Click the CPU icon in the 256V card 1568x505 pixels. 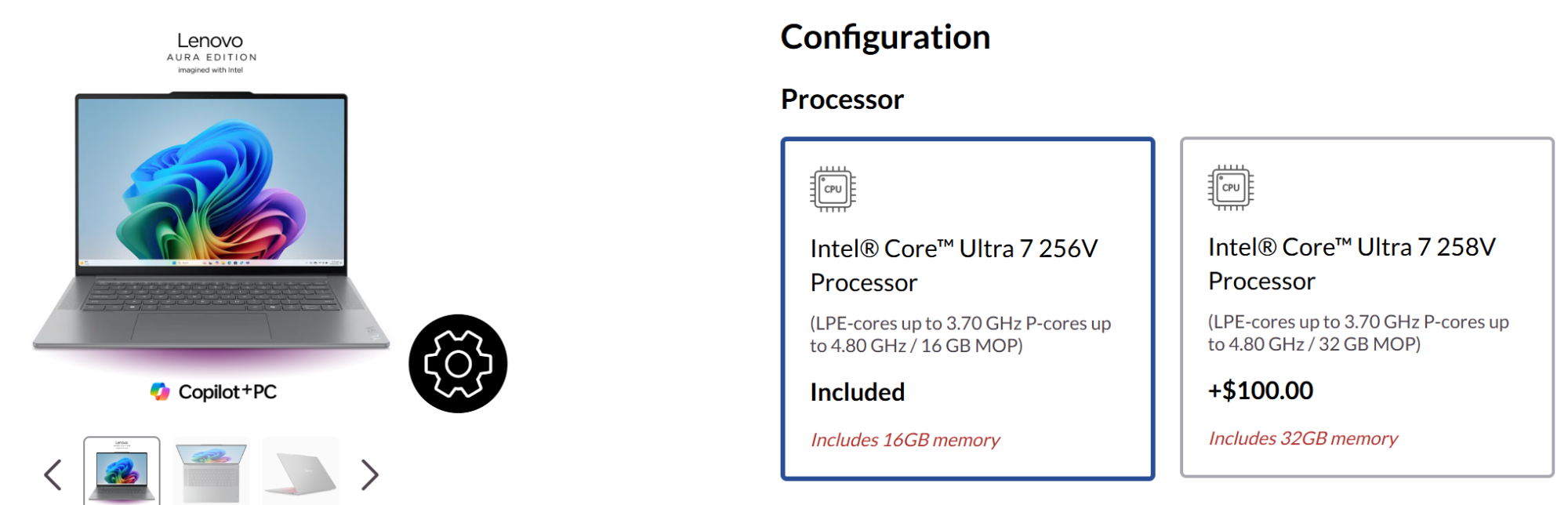(833, 189)
